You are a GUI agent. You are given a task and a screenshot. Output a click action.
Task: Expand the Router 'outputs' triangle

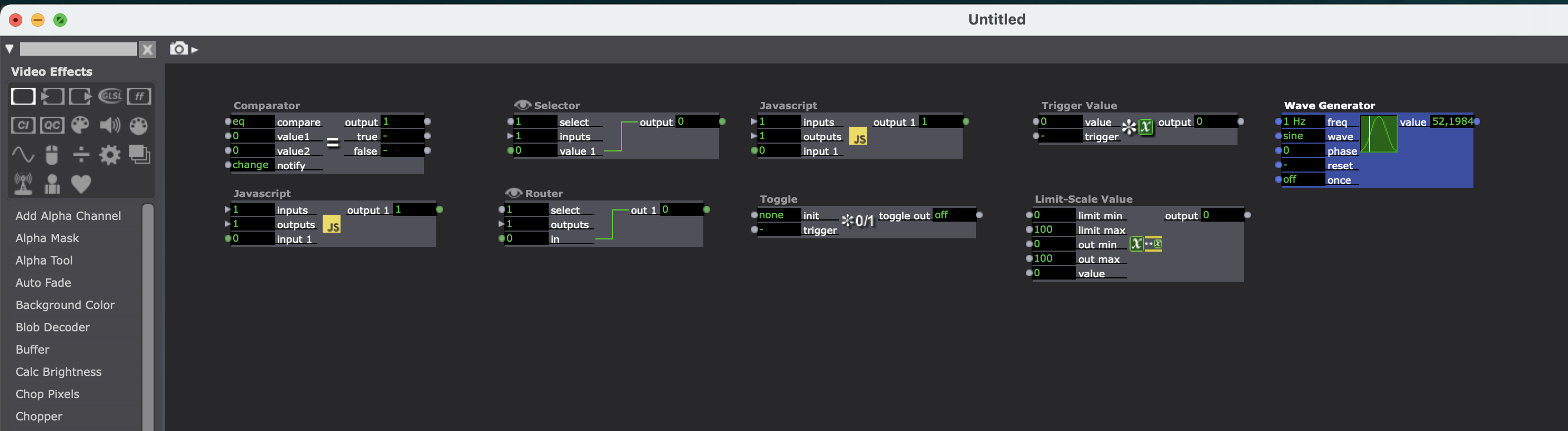coord(501,223)
